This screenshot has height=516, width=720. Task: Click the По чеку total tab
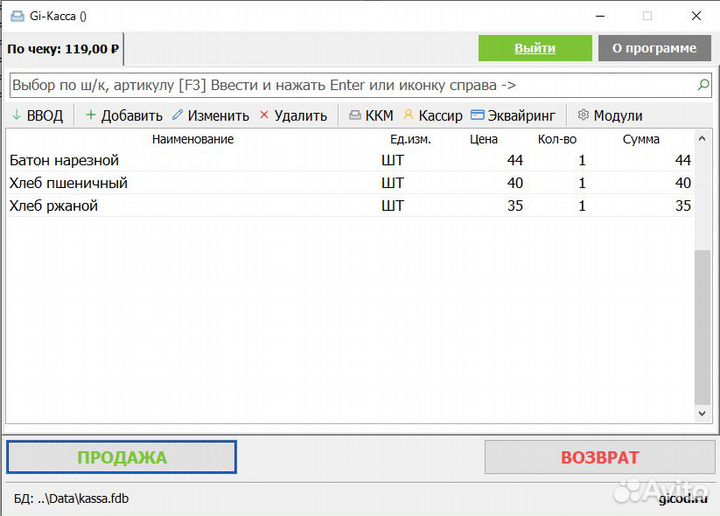click(x=63, y=48)
